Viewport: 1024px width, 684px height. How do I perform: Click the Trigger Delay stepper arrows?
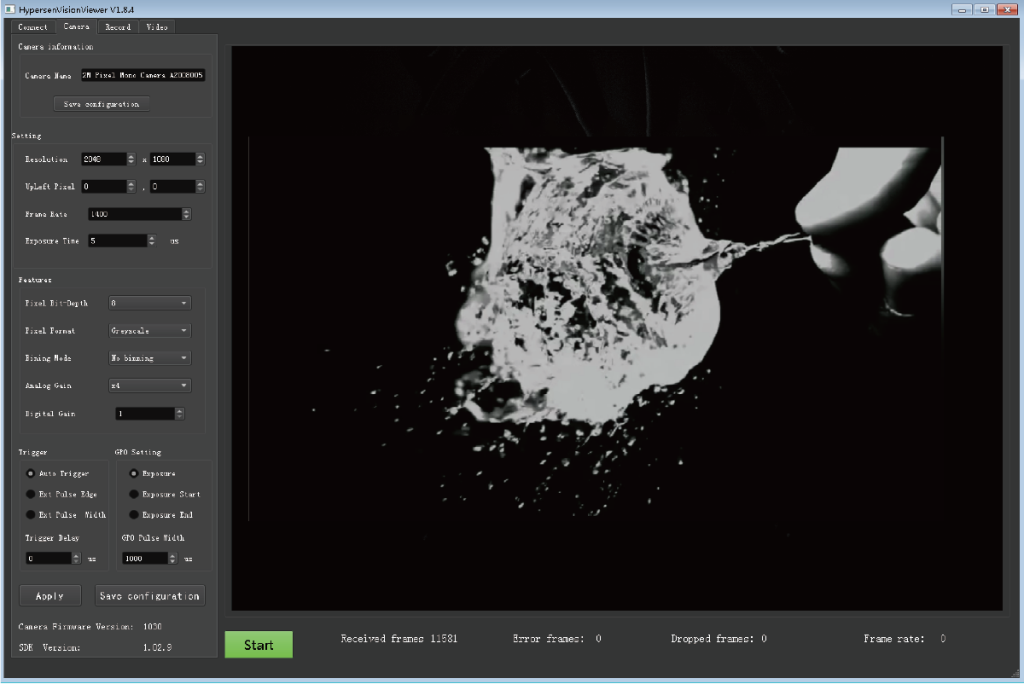tap(76, 558)
